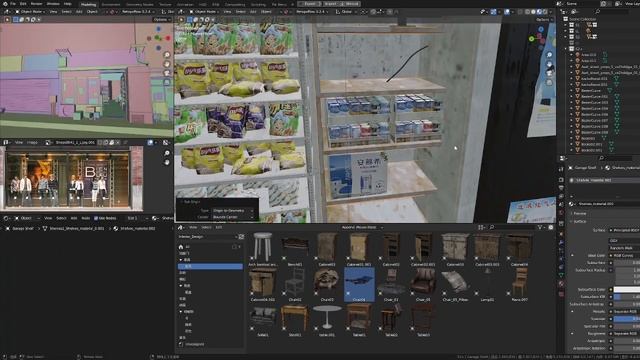Image resolution: width=640 pixels, height=360 pixels.
Task: Click the zoom icon in main viewport
Action: tap(549, 55)
